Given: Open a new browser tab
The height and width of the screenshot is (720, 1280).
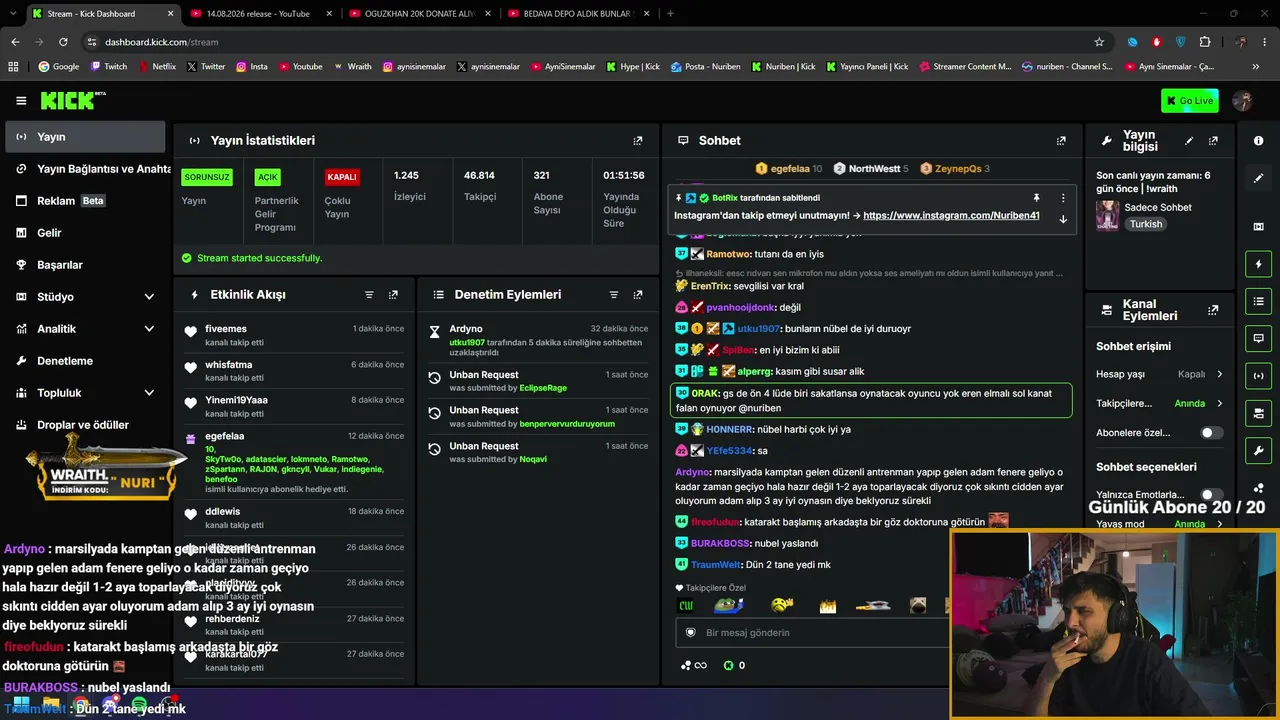Looking at the screenshot, I should coord(670,14).
